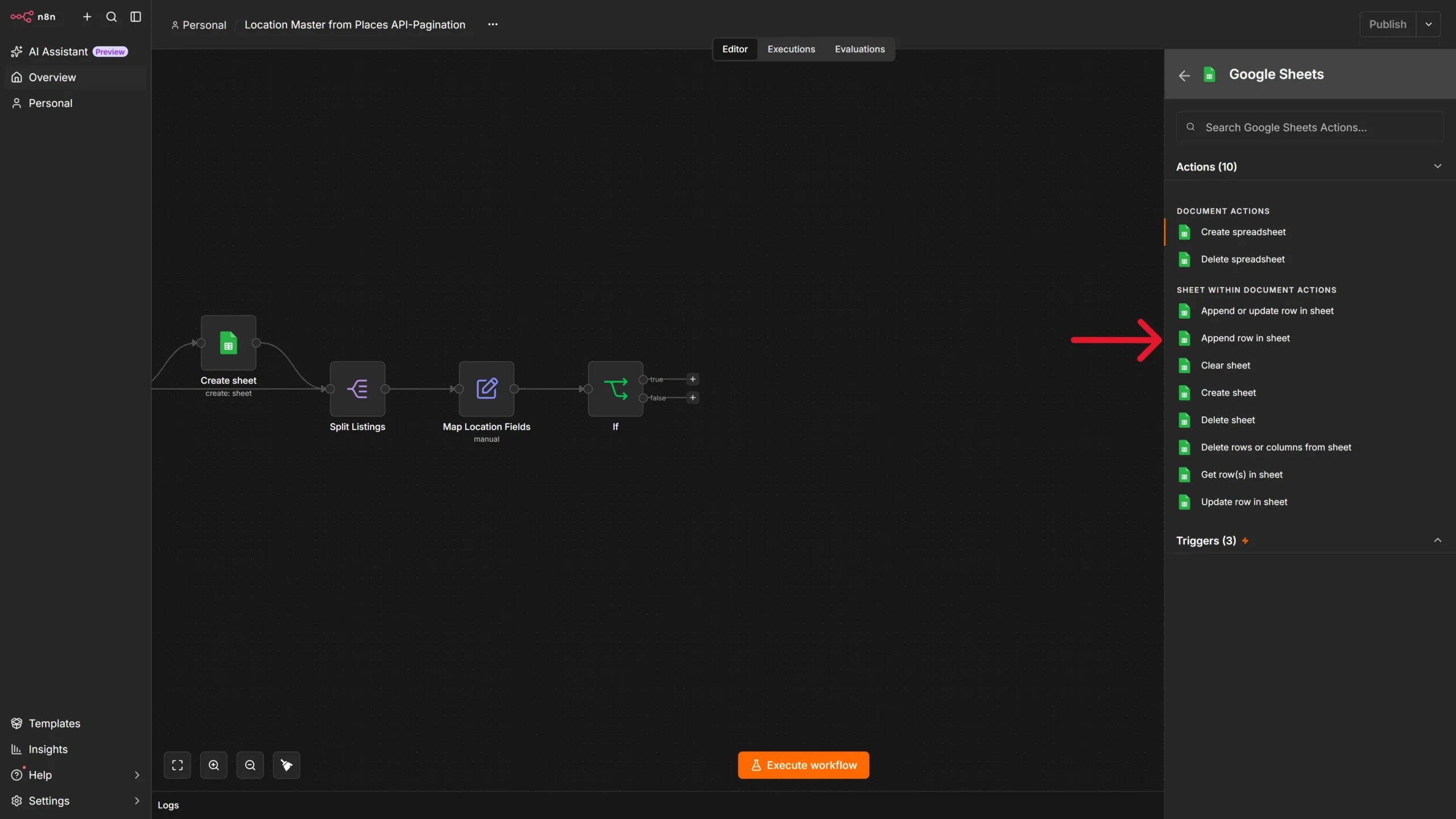Click the Search Google Sheets Actions field
This screenshot has width=1456, height=819.
click(x=1310, y=127)
